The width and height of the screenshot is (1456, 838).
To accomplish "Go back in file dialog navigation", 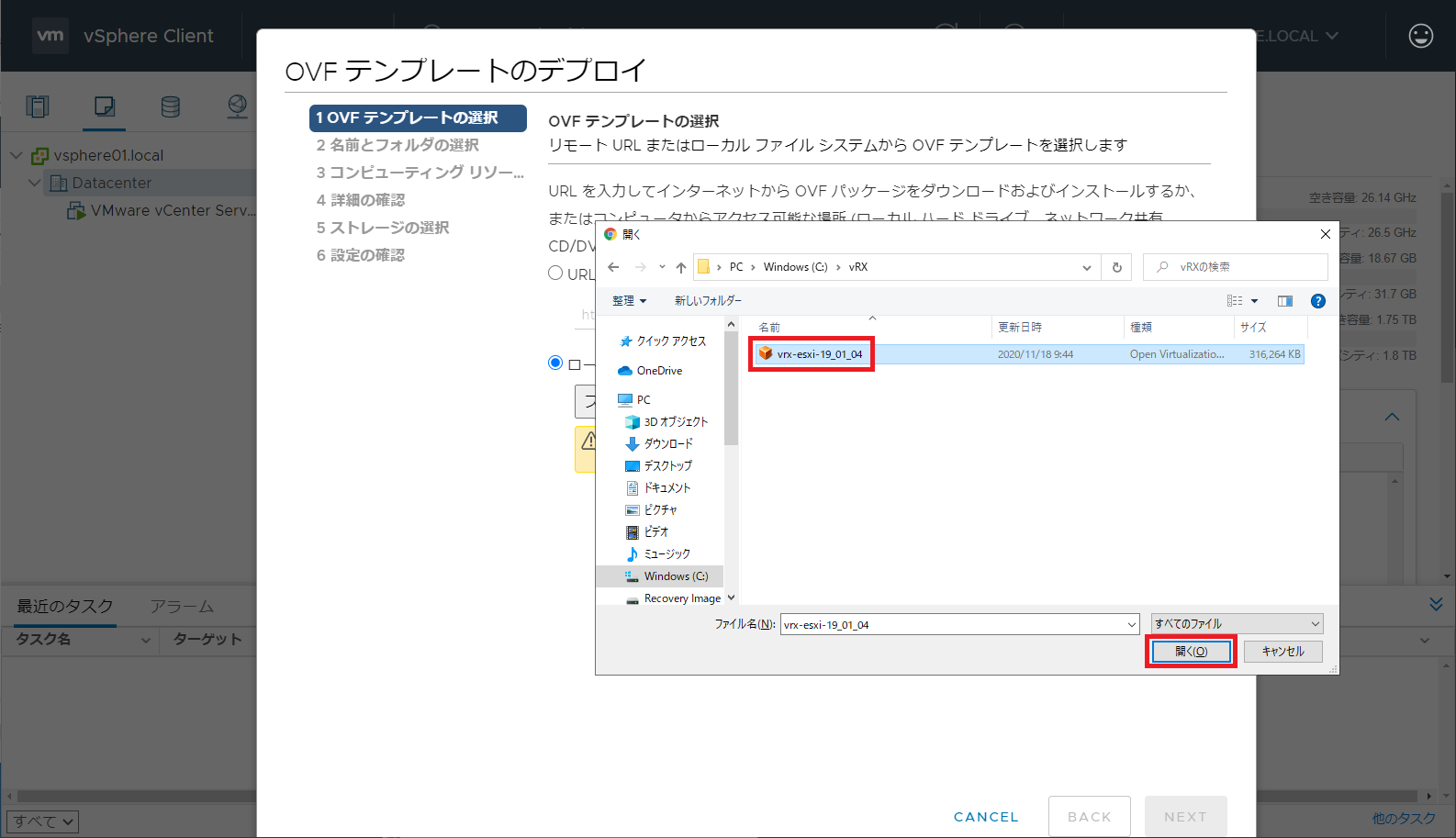I will pyautogui.click(x=613, y=267).
